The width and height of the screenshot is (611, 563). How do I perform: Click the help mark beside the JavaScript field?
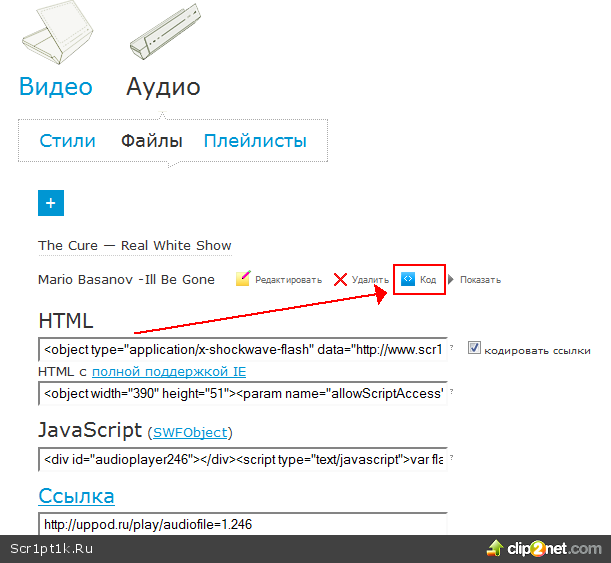(x=452, y=457)
